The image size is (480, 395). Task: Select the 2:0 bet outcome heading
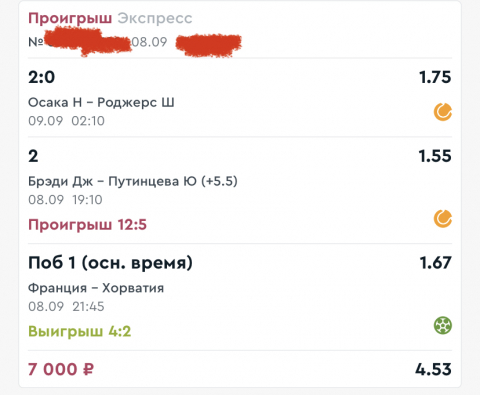[x=41, y=77]
